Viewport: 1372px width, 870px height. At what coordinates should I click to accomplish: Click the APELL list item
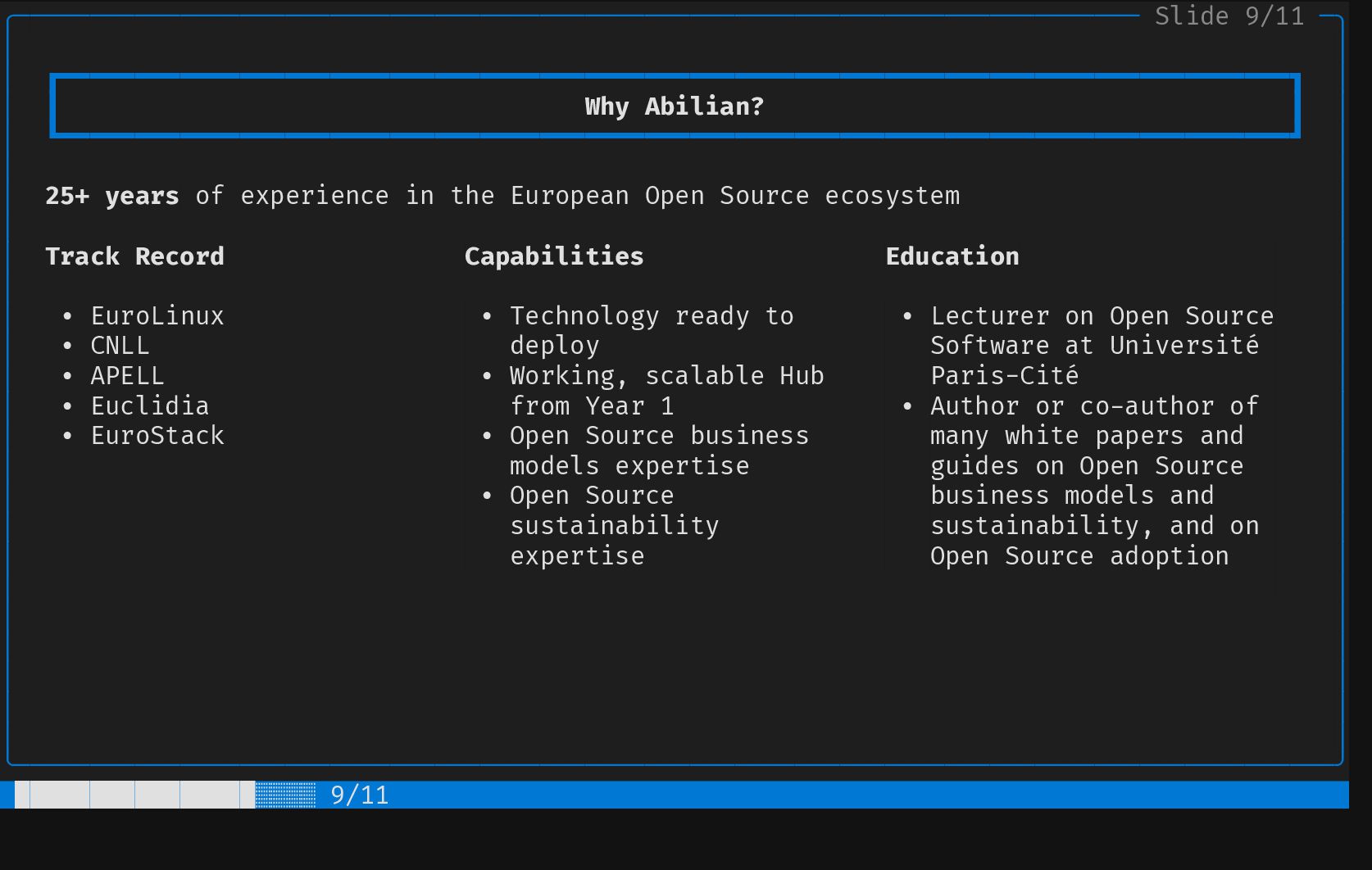127,376
